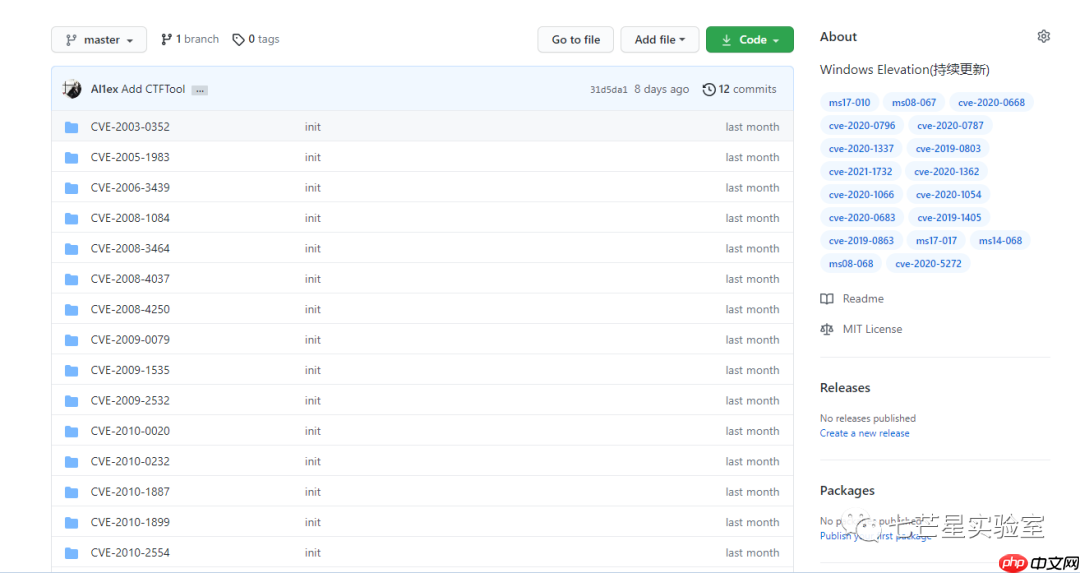
Task: Open commit hash 31d5da1
Action: [609, 90]
